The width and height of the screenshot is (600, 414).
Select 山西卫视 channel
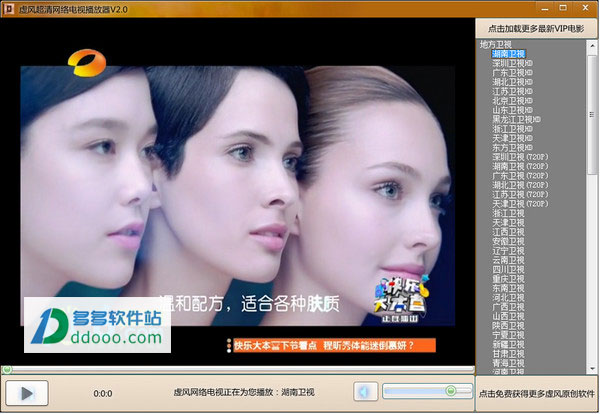point(509,316)
